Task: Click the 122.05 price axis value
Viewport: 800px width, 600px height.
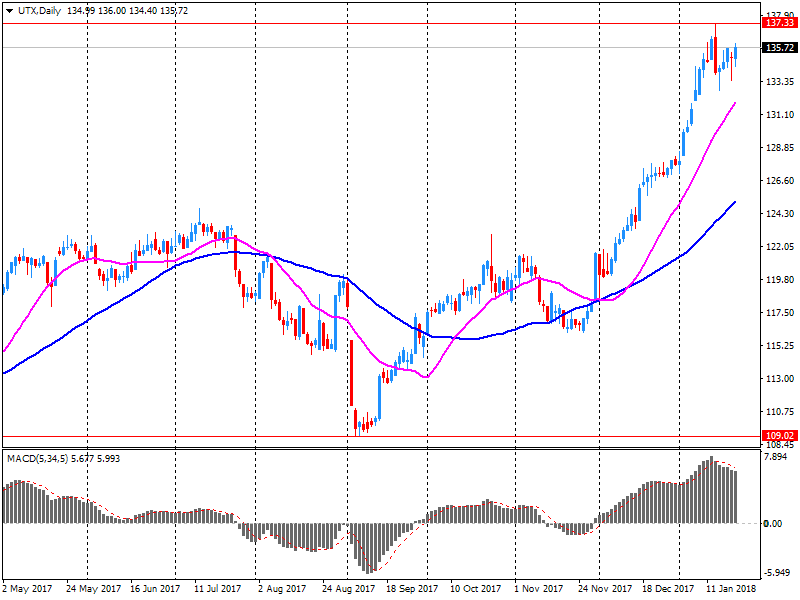Action: click(x=778, y=247)
